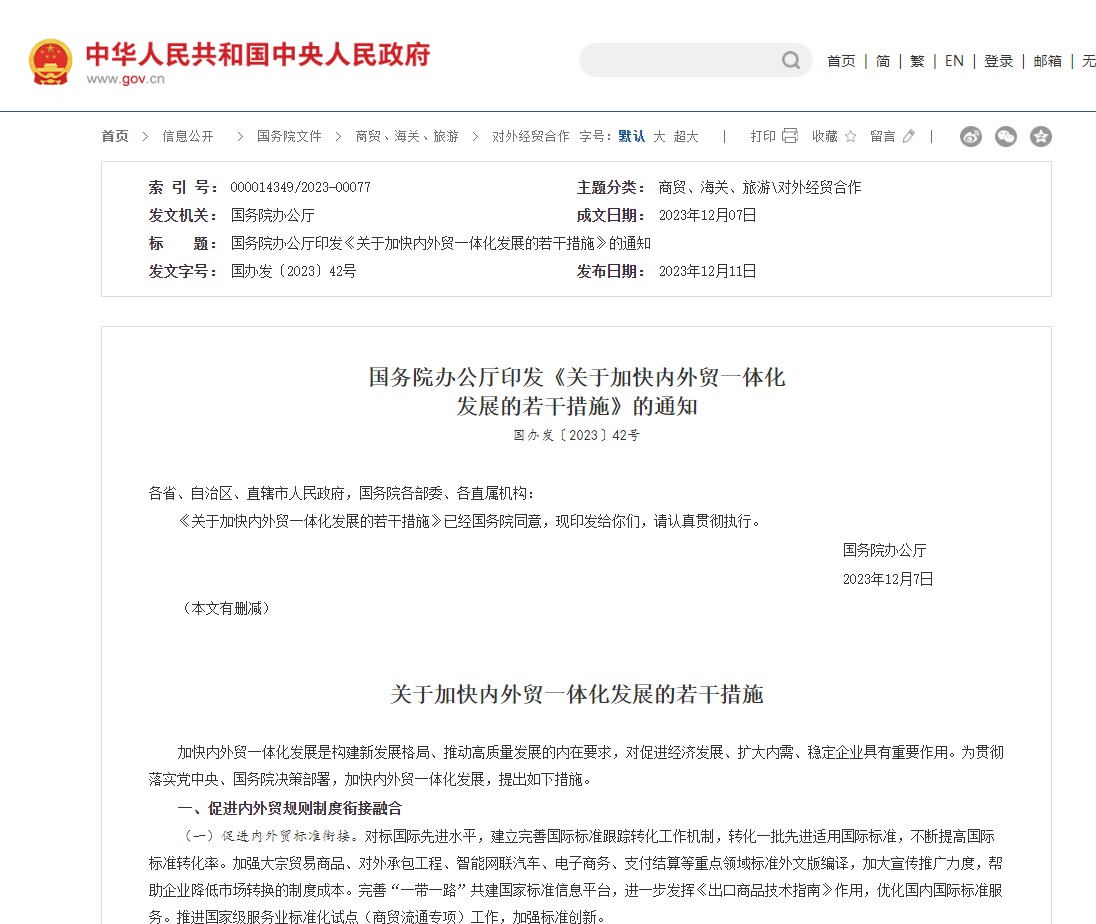Select index number 000014349/2023-00077
Viewport: 1096px width, 924px height.
click(x=301, y=187)
